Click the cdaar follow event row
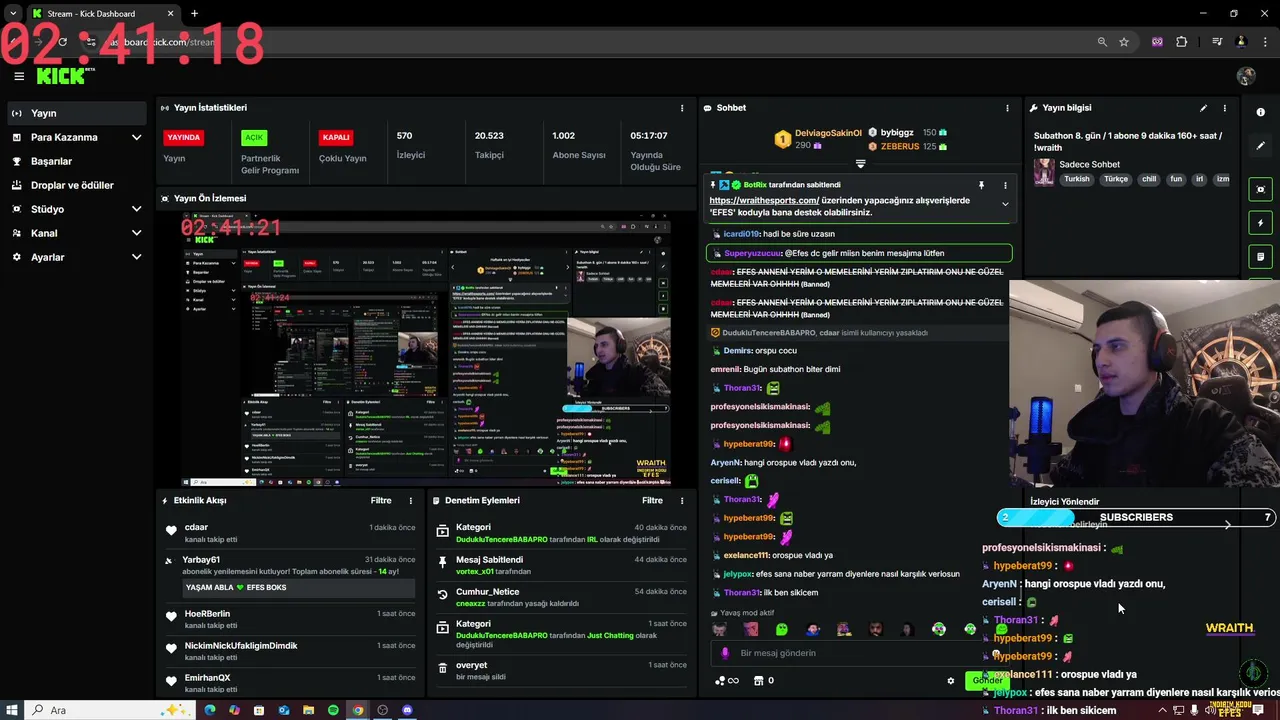The height and width of the screenshot is (720, 1280). [x=290, y=532]
